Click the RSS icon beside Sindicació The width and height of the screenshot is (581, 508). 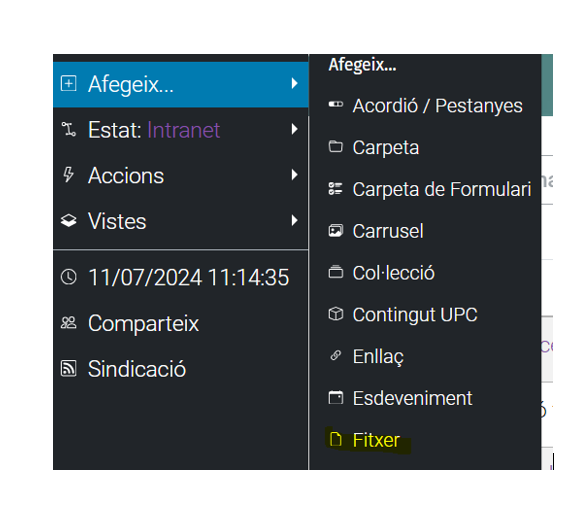click(x=69, y=369)
